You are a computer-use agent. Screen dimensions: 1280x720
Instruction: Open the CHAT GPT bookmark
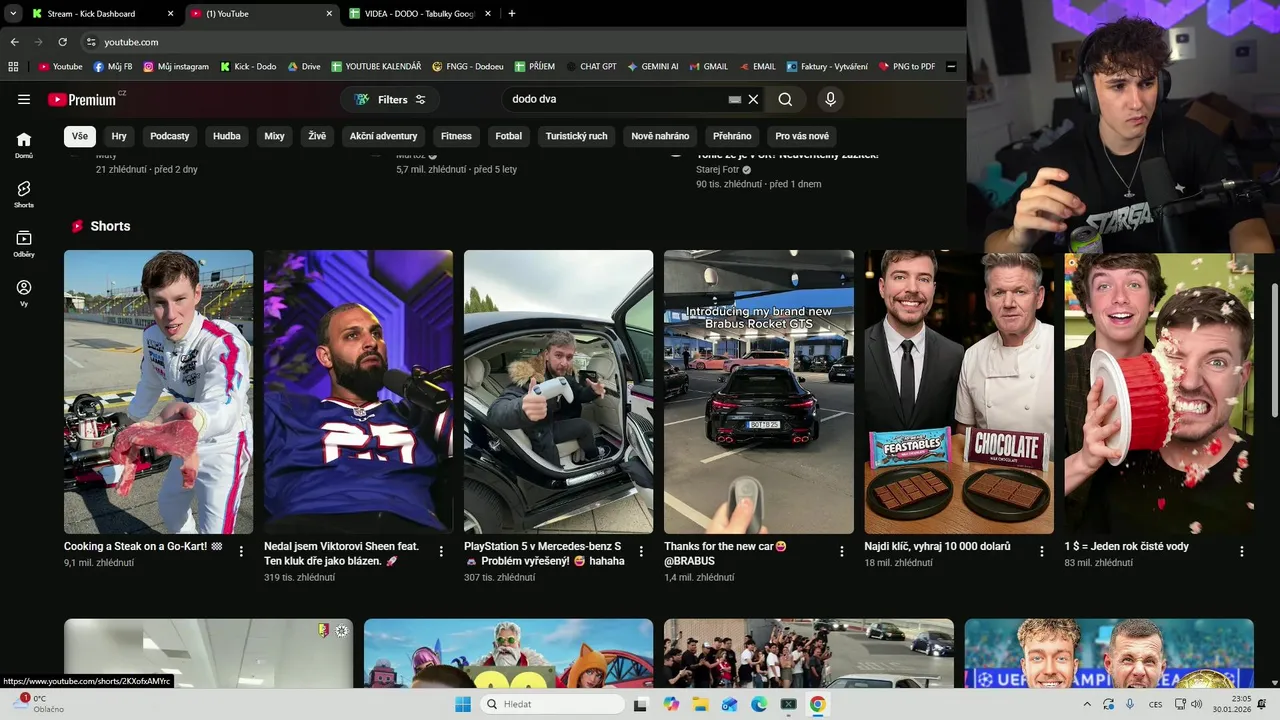point(591,67)
